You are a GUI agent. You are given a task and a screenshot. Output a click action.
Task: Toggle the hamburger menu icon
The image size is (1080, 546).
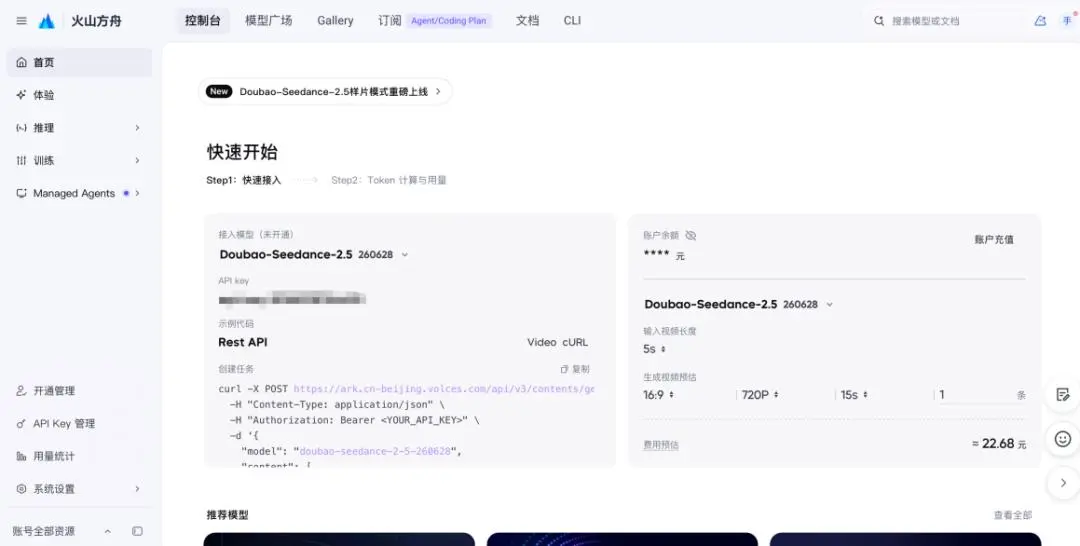pyautogui.click(x=21, y=21)
